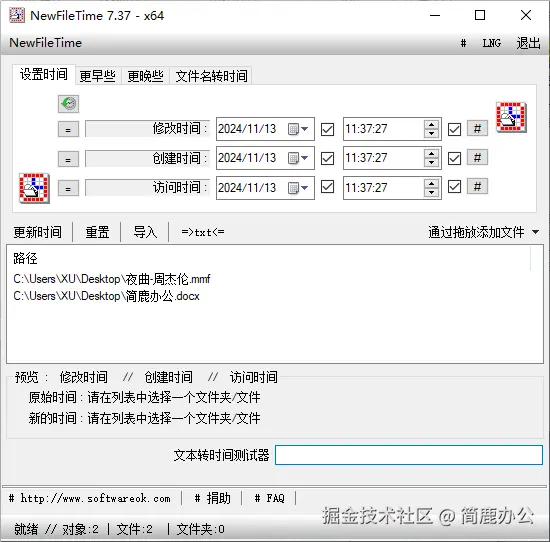Select the file 简鹿办公.docx in list
The image size is (550, 542).
coord(106,296)
